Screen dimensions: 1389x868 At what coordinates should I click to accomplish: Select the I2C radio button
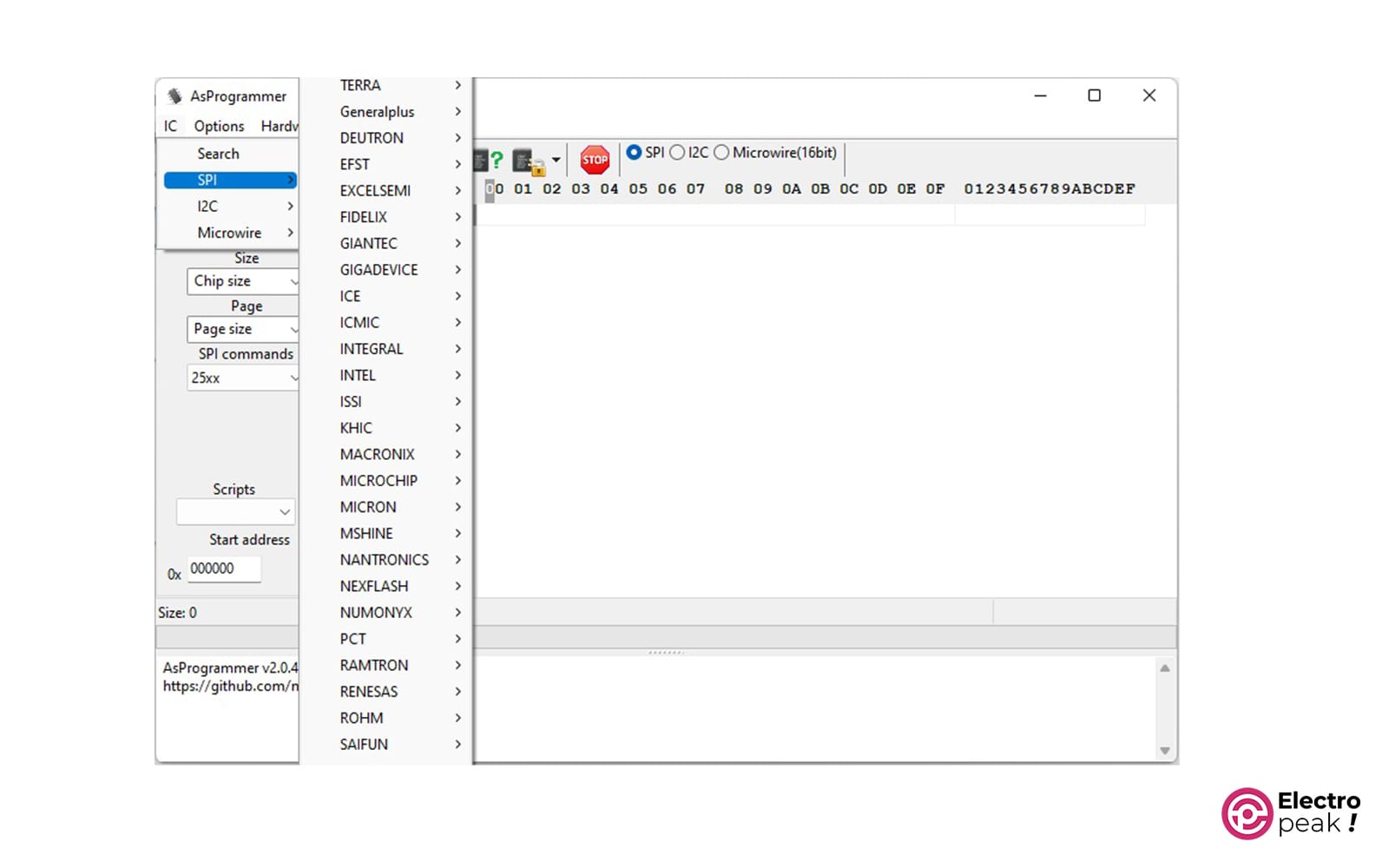tap(677, 153)
